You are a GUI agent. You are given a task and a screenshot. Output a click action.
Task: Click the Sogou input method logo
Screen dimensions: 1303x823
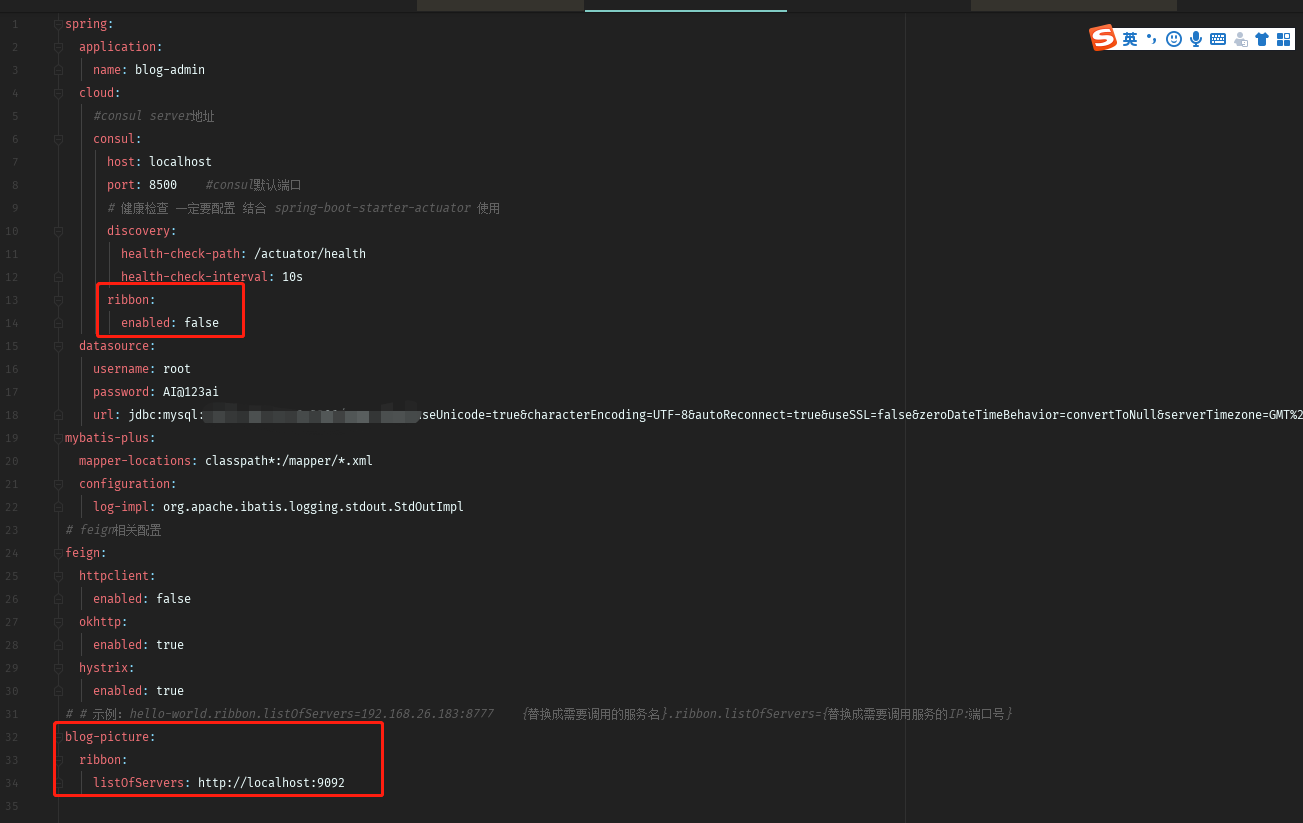[1103, 38]
